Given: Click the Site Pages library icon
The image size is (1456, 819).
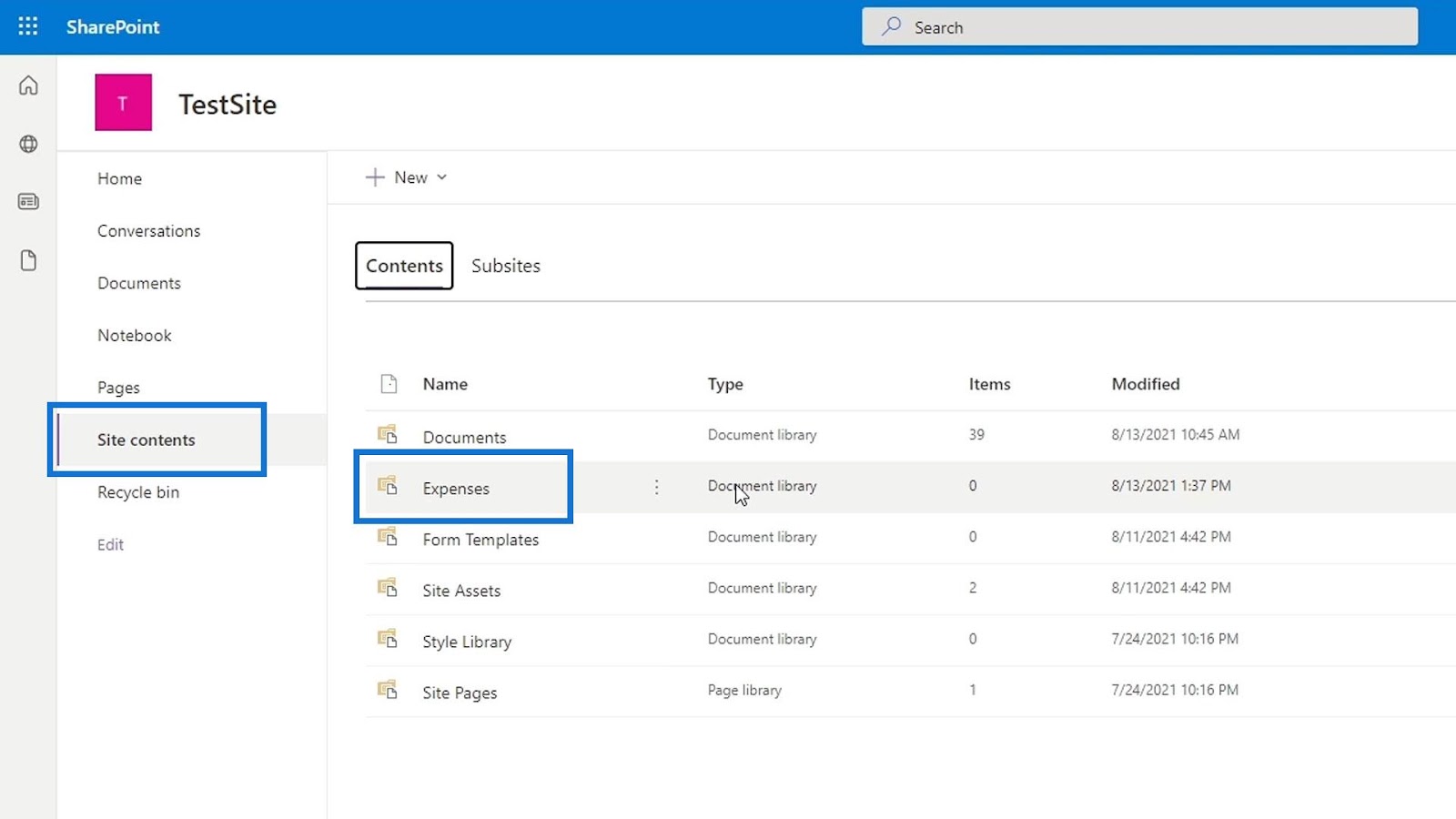Looking at the screenshot, I should tap(388, 690).
